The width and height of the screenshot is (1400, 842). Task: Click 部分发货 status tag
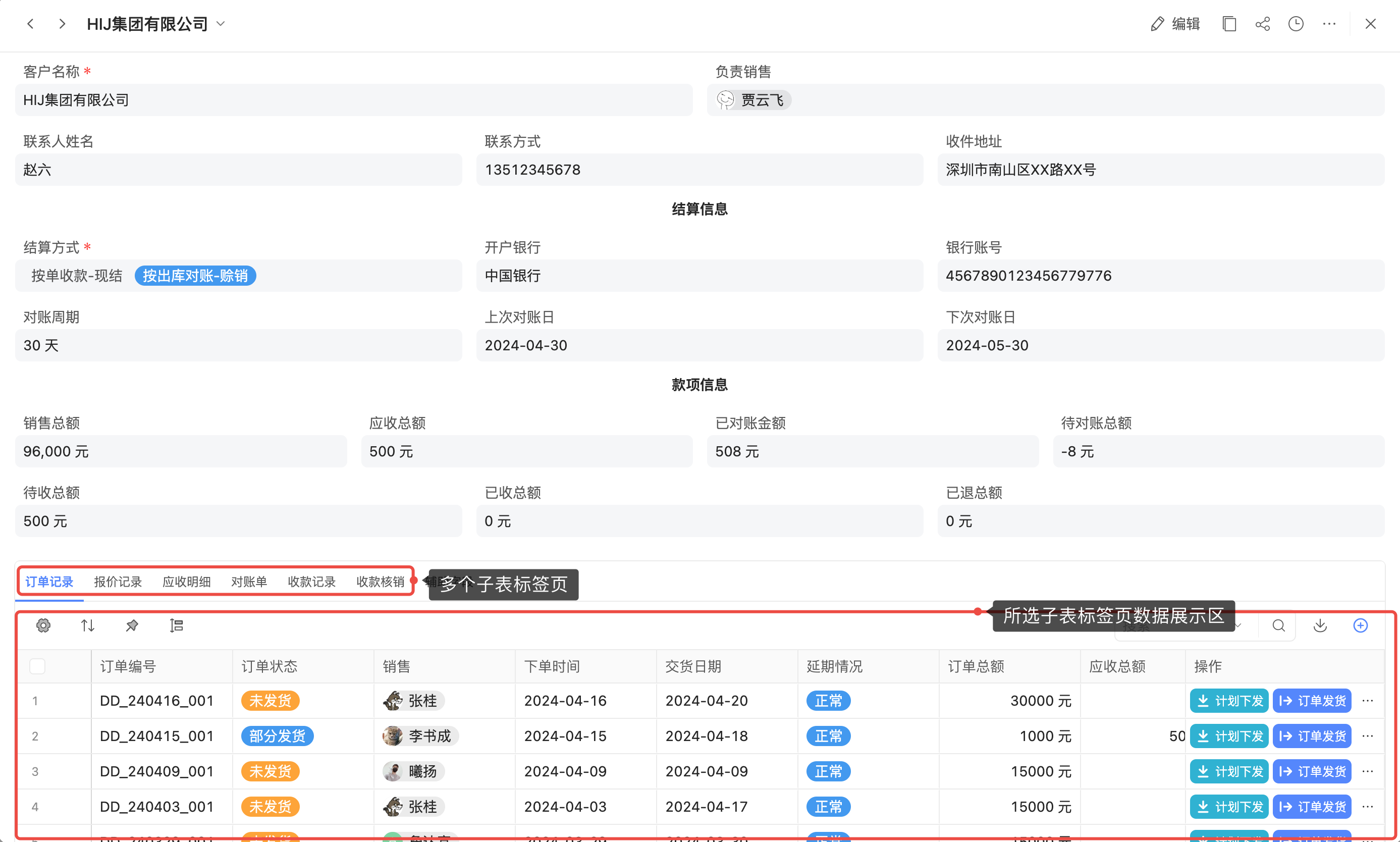click(x=278, y=736)
